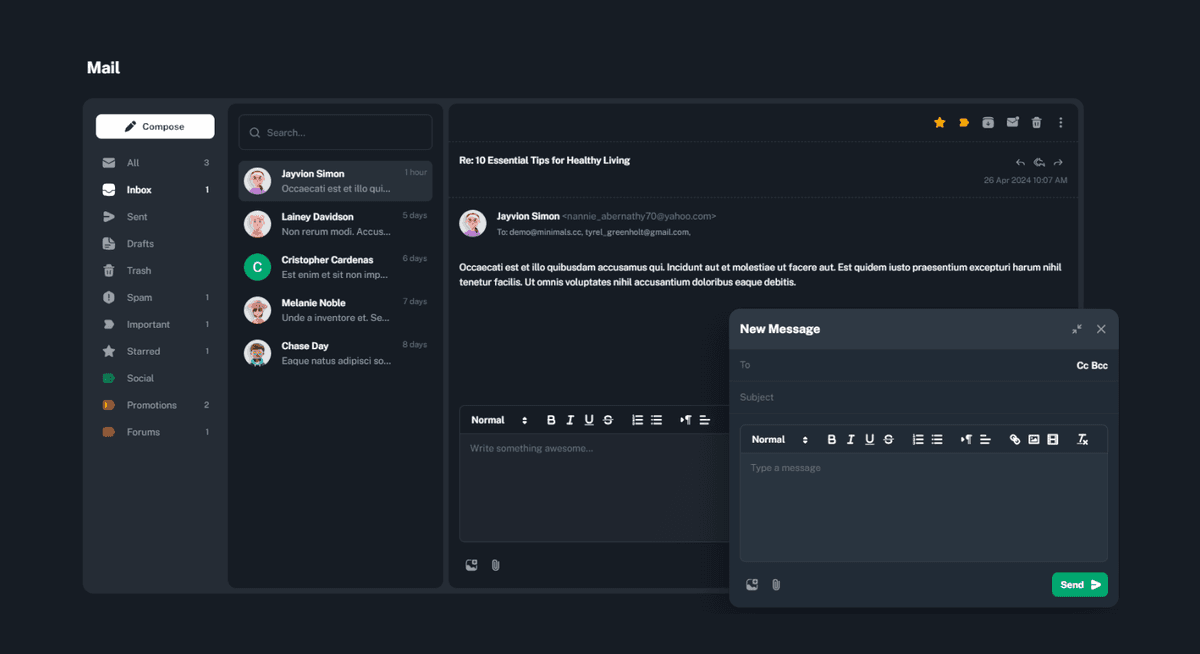The width and height of the screenshot is (1200, 654).
Task: Click the Type a message text area
Action: coord(923,508)
